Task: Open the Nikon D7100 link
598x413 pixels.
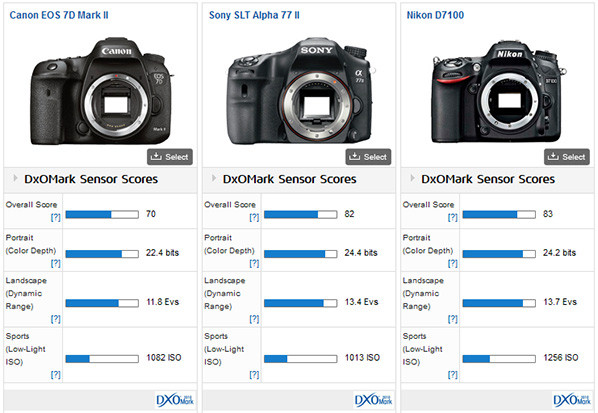Action: [x=435, y=15]
